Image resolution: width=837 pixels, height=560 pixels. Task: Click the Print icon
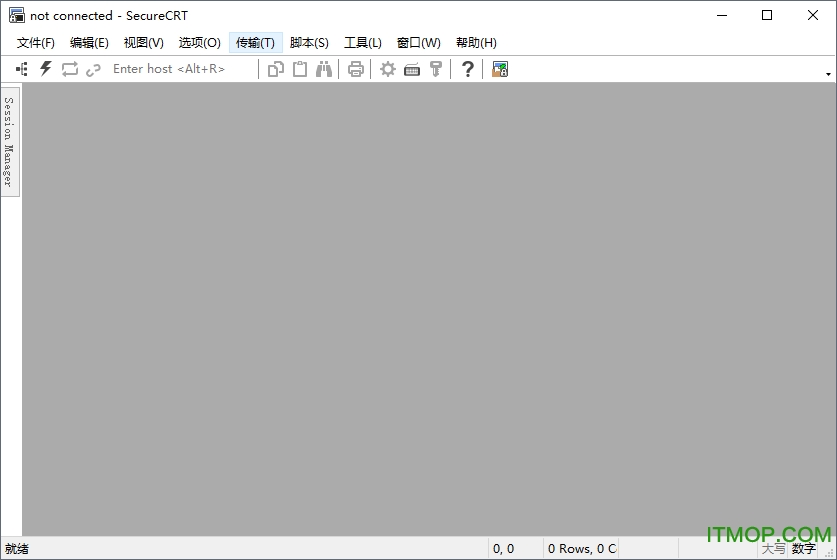[356, 69]
